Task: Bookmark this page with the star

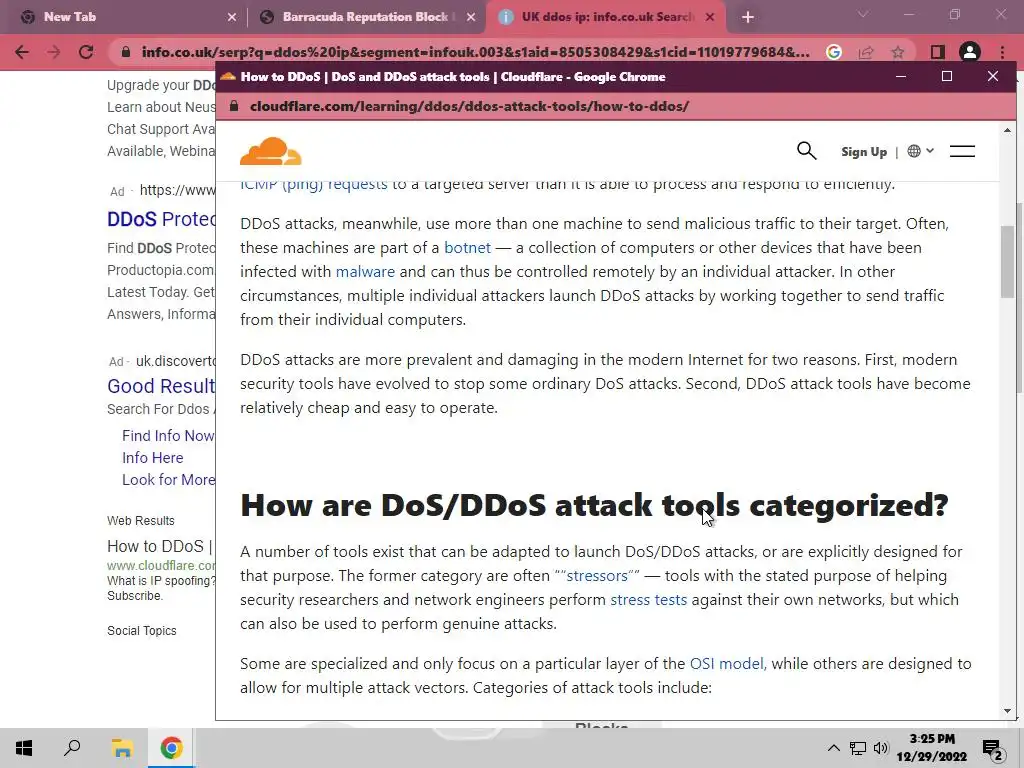Action: coord(898,52)
